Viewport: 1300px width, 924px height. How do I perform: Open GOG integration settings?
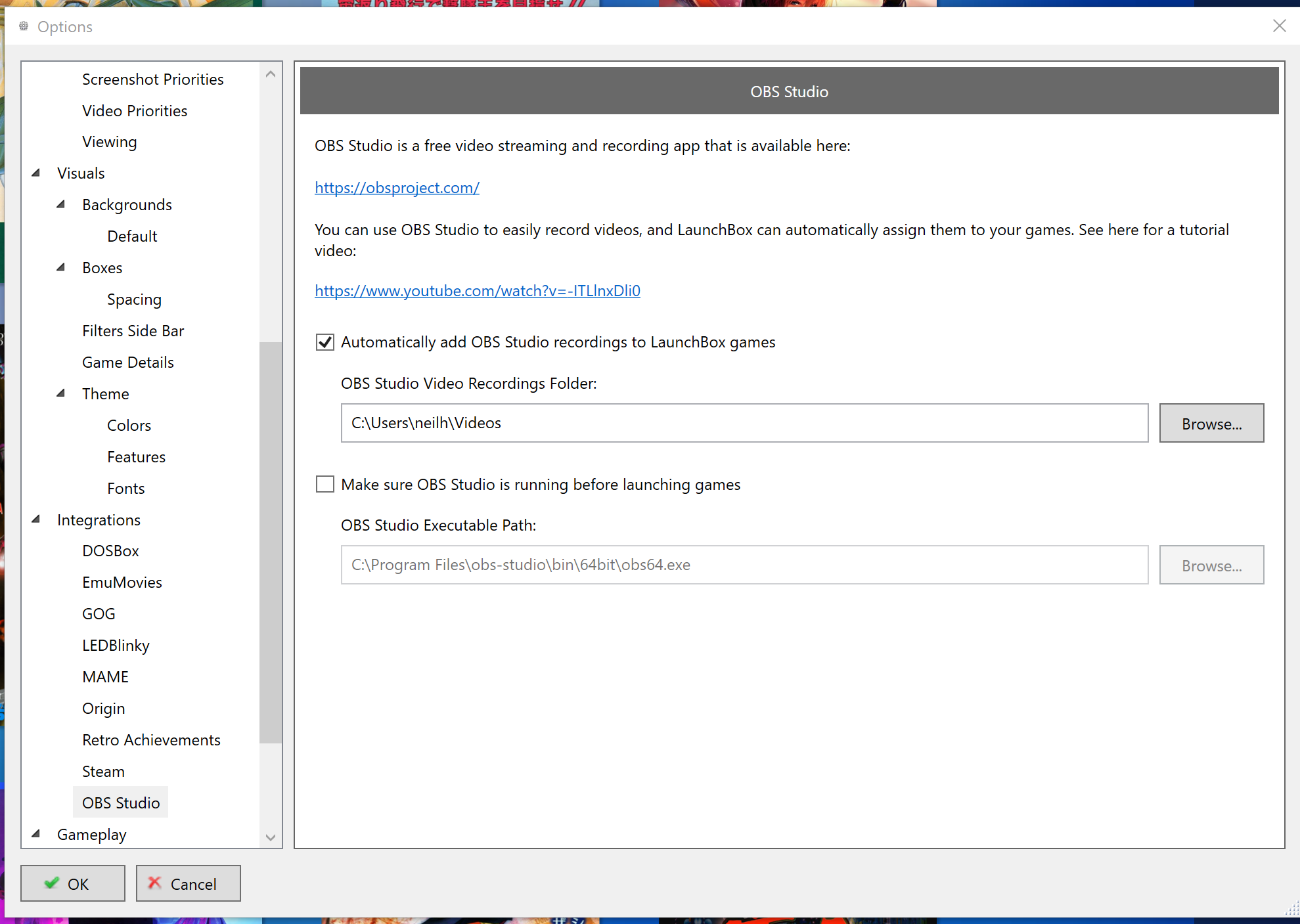coord(99,614)
